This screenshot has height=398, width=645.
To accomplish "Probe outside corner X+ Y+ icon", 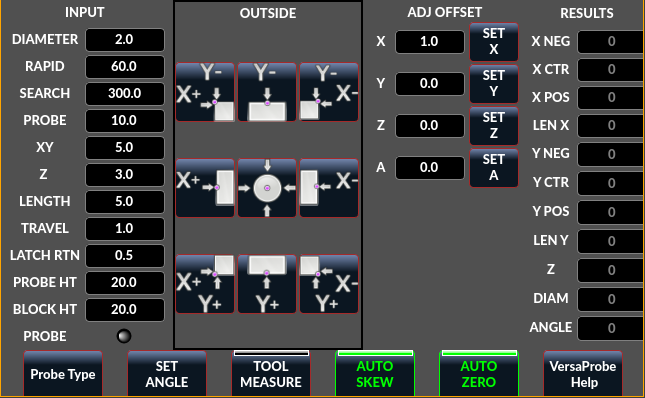I will click(205, 284).
